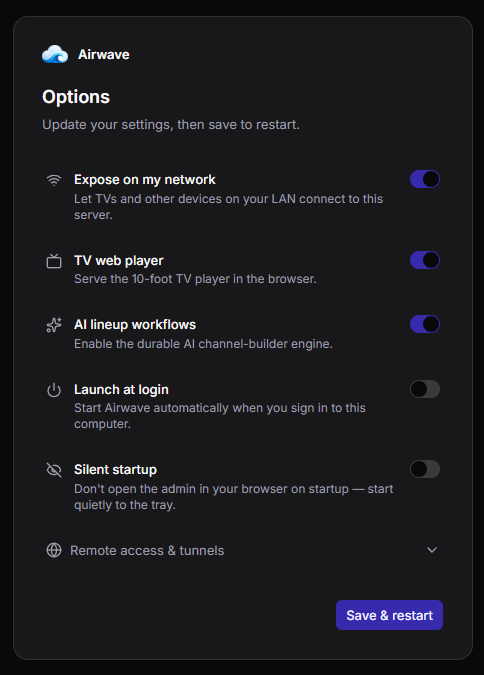
Task: Click the crossed-eye icon beside Silent startup
Action: coord(54,470)
